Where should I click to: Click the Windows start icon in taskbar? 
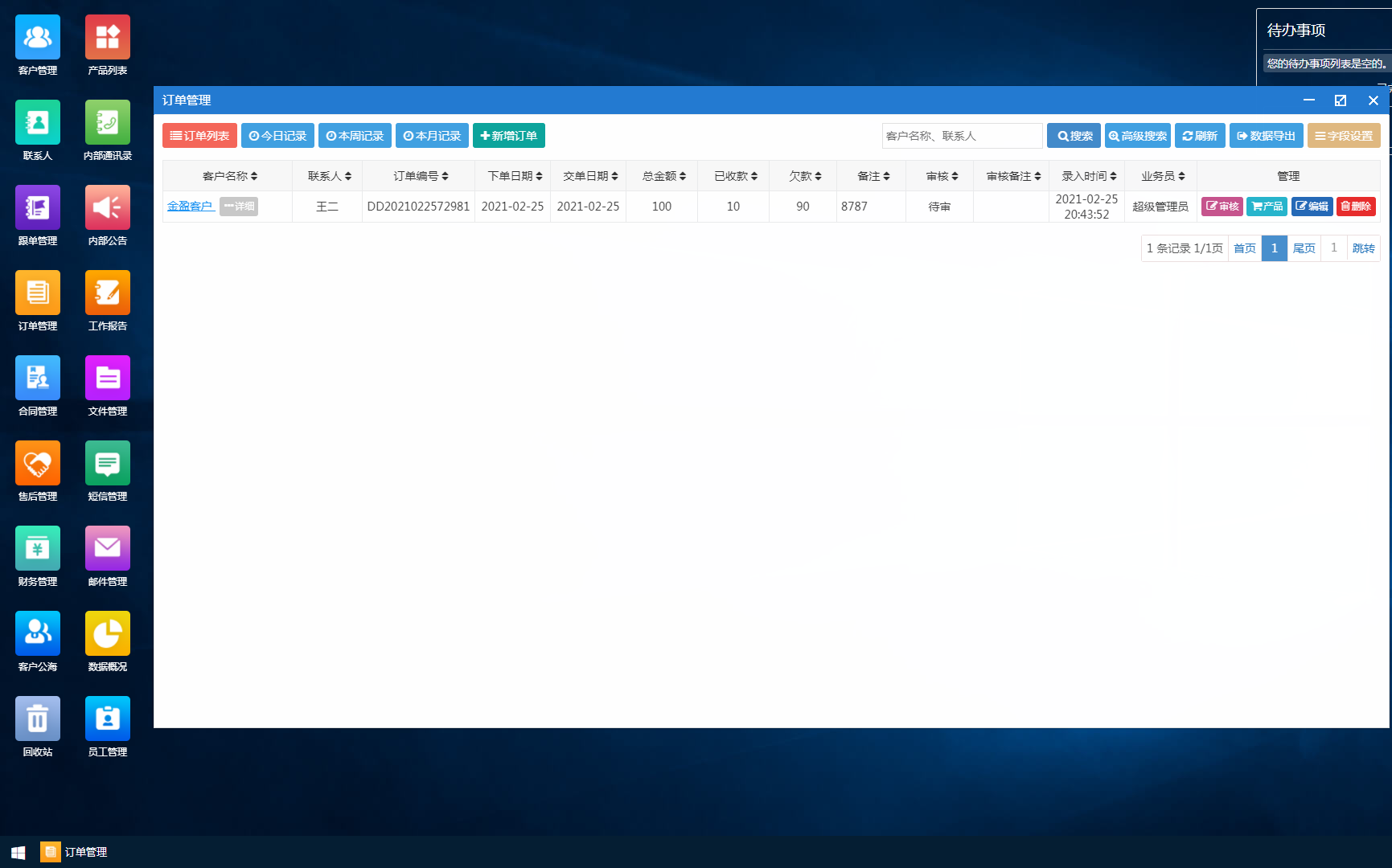tap(18, 852)
